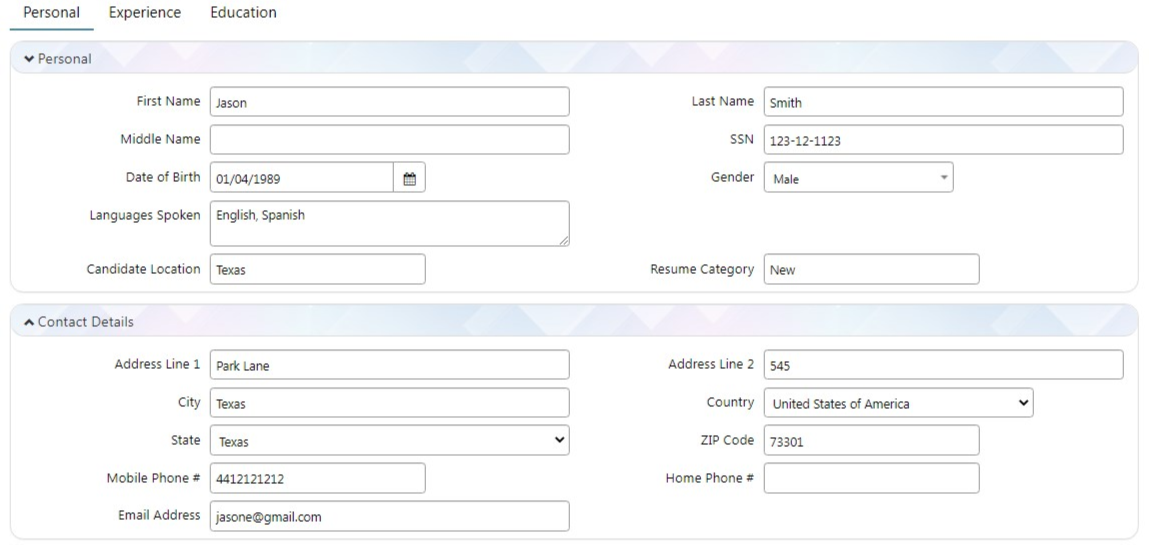
Task: Click the Last Name text box
Action: click(x=943, y=102)
